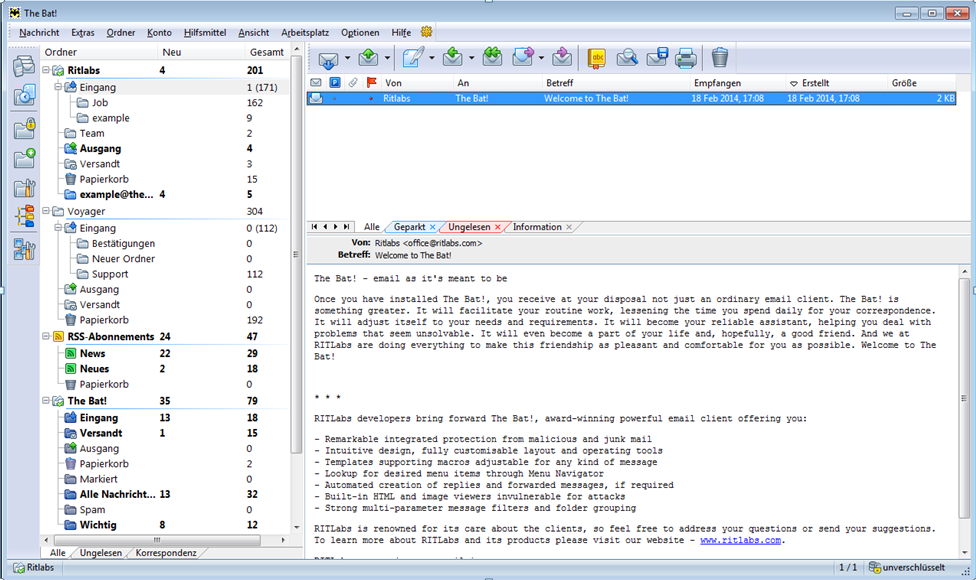Open the Konto menu
Viewport: 976px width, 580px height.
click(x=159, y=32)
